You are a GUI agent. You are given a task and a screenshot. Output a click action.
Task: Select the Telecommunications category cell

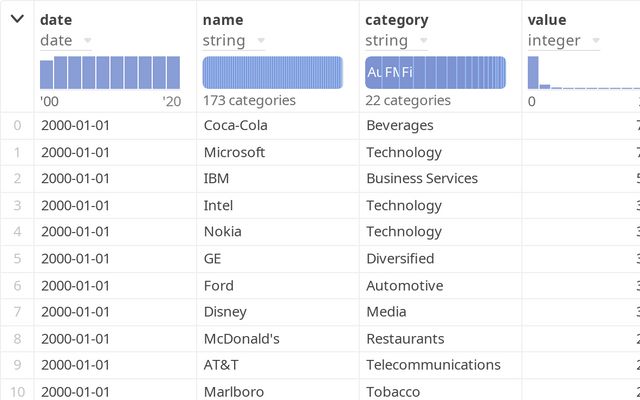point(433,365)
